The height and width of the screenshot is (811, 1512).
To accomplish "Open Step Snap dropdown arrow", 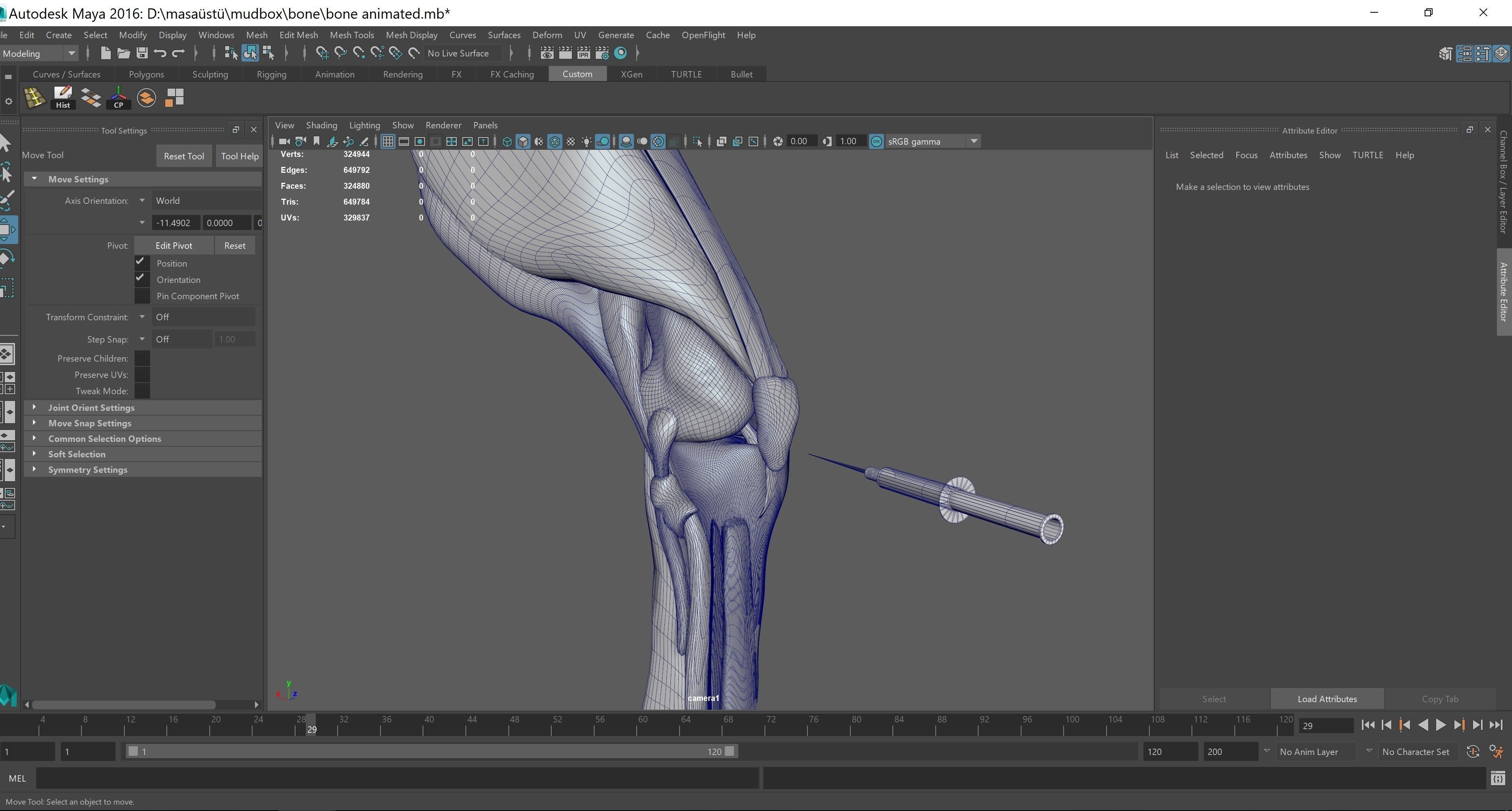I will (x=142, y=339).
